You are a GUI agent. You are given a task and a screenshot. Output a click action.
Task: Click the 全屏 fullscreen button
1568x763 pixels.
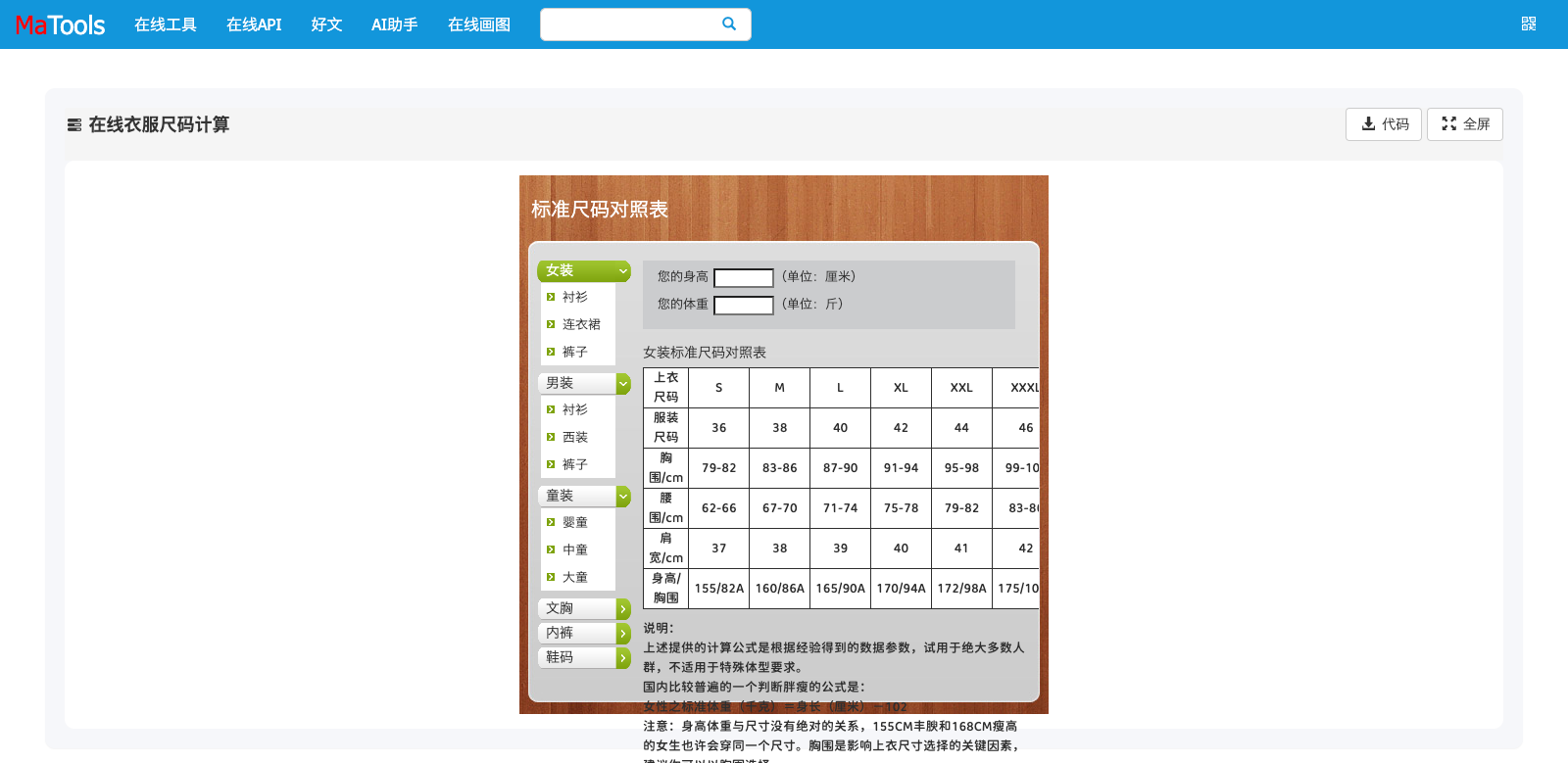point(1464,124)
